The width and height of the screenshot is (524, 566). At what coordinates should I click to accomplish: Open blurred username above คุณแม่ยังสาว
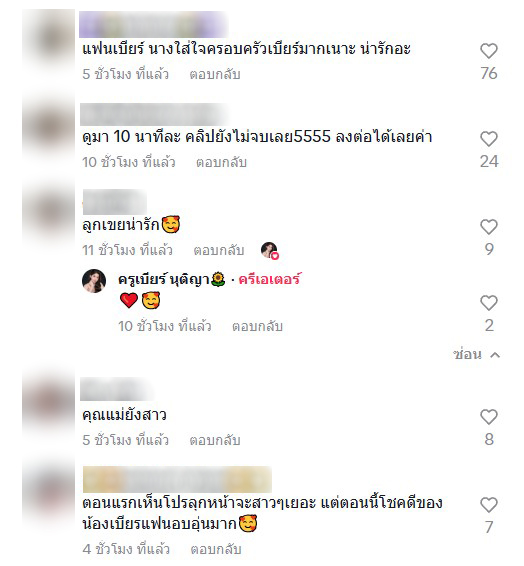[x=116, y=389]
